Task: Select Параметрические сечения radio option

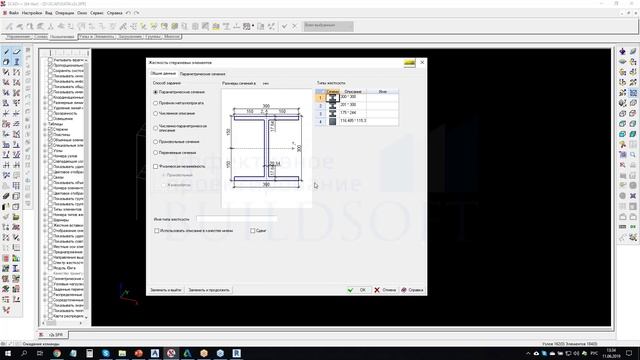Action: click(156, 92)
